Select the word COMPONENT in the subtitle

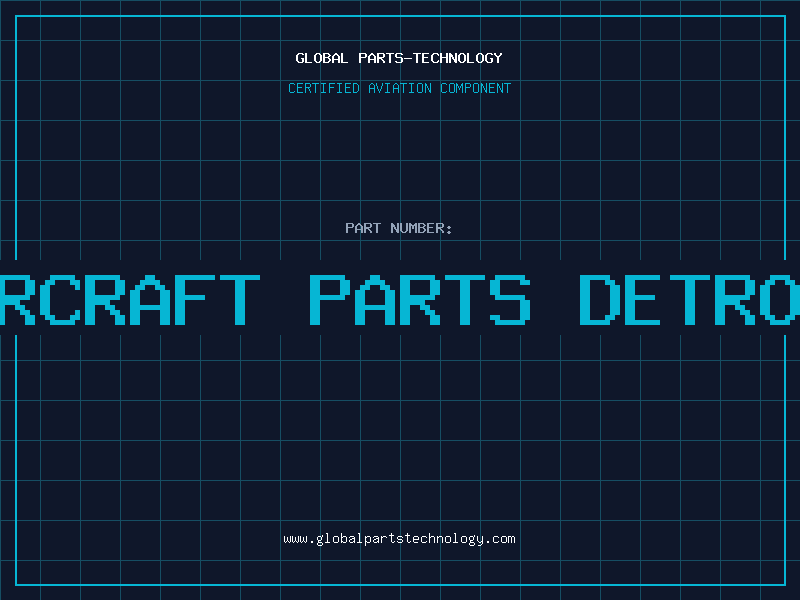point(476,88)
